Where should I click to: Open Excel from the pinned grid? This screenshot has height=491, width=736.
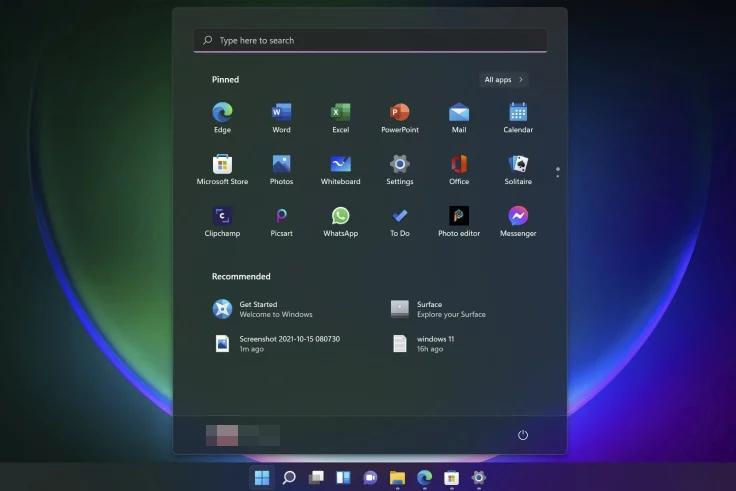point(340,117)
